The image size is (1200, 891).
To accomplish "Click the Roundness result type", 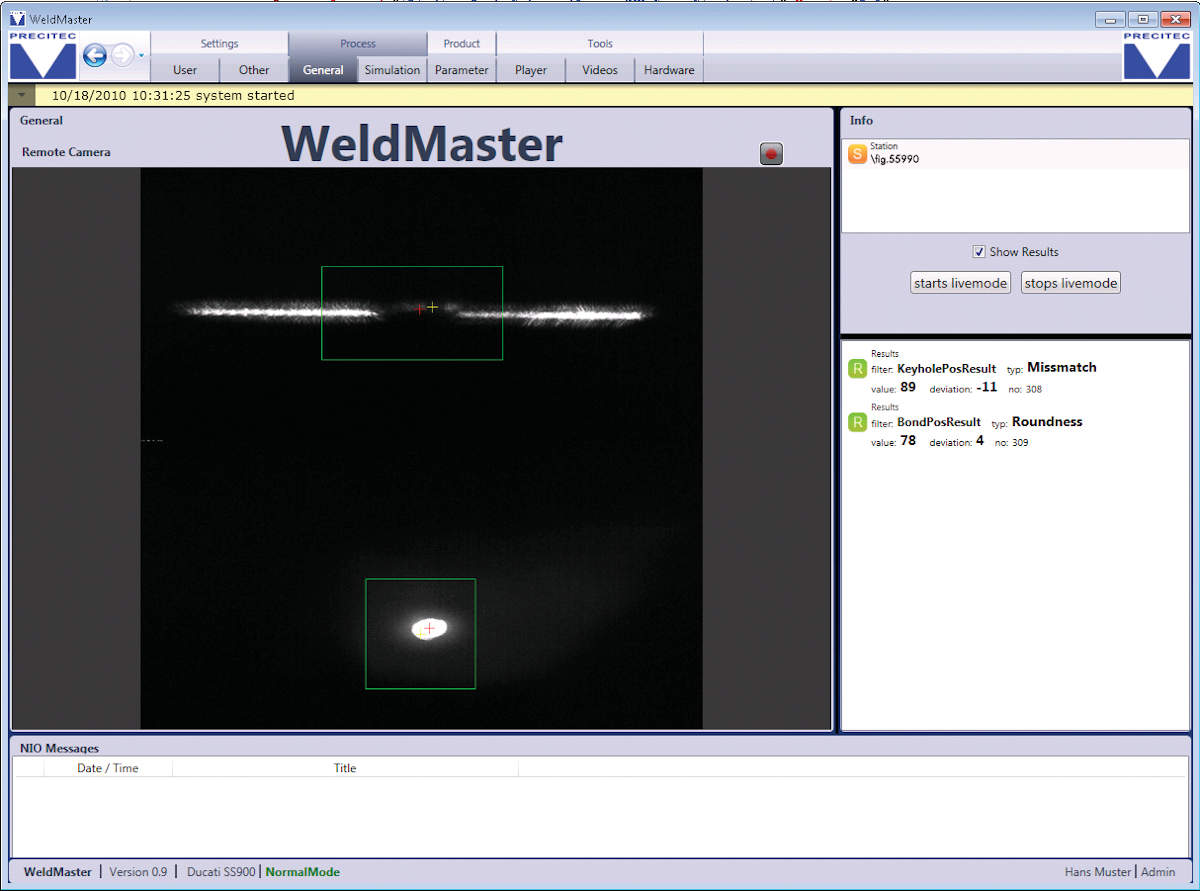I will pos(1047,421).
